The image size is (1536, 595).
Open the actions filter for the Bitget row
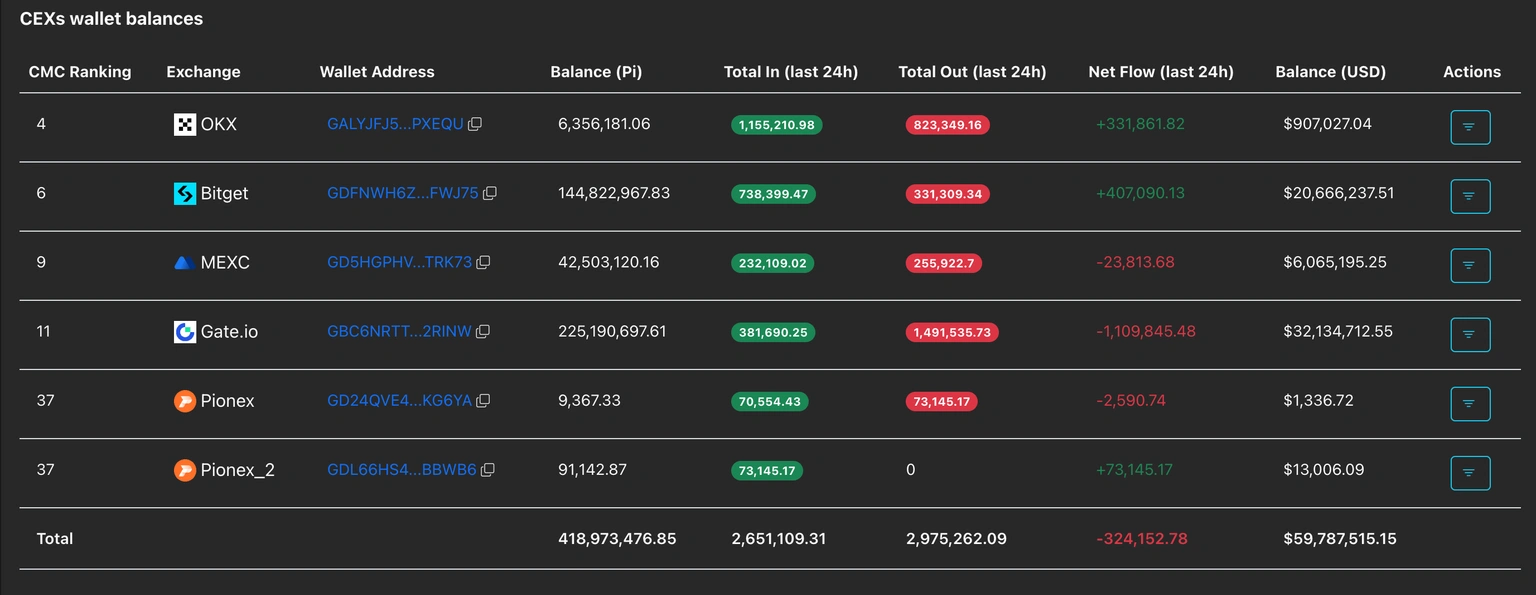(x=1469, y=196)
